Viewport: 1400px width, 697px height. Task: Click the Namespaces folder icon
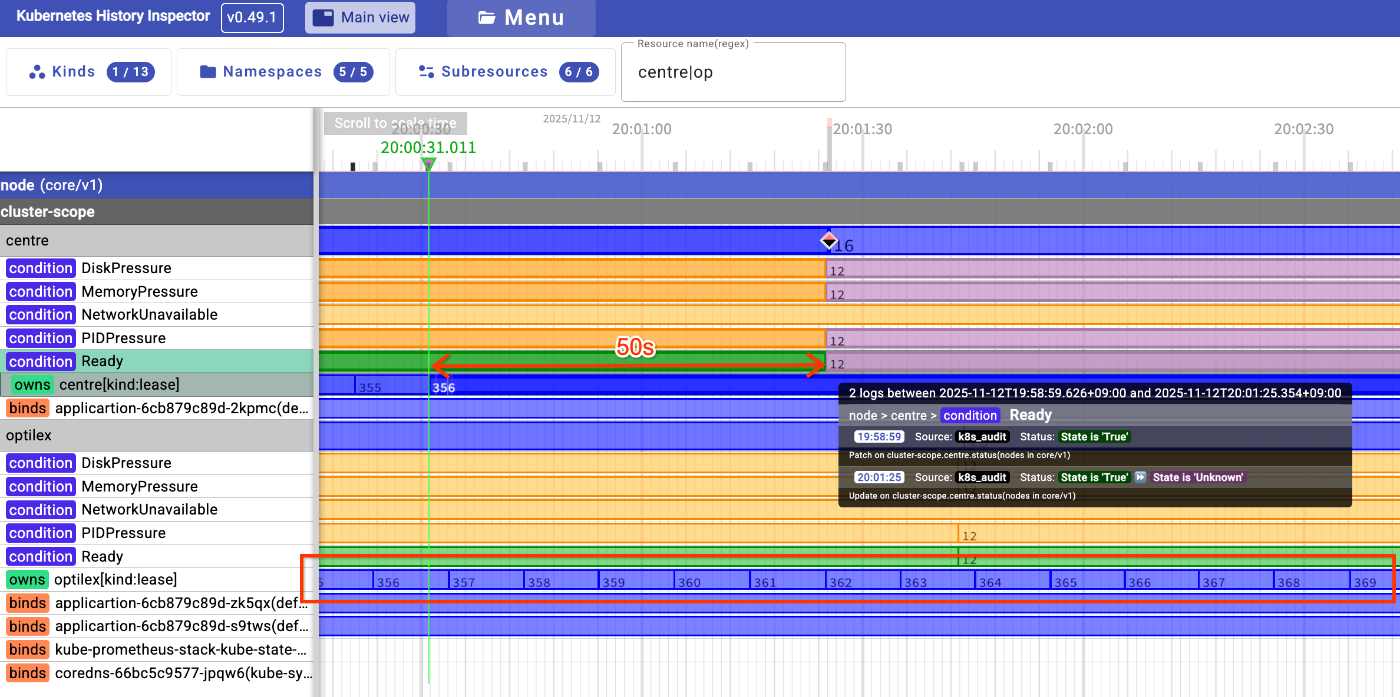[x=208, y=72]
